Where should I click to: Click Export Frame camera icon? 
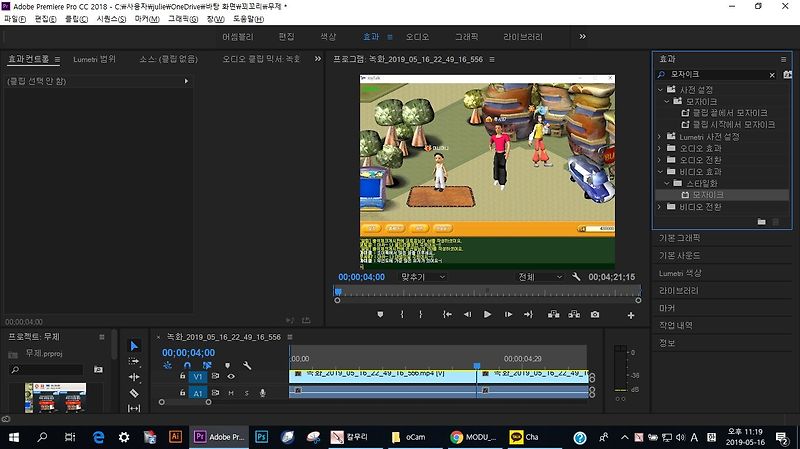[595, 314]
